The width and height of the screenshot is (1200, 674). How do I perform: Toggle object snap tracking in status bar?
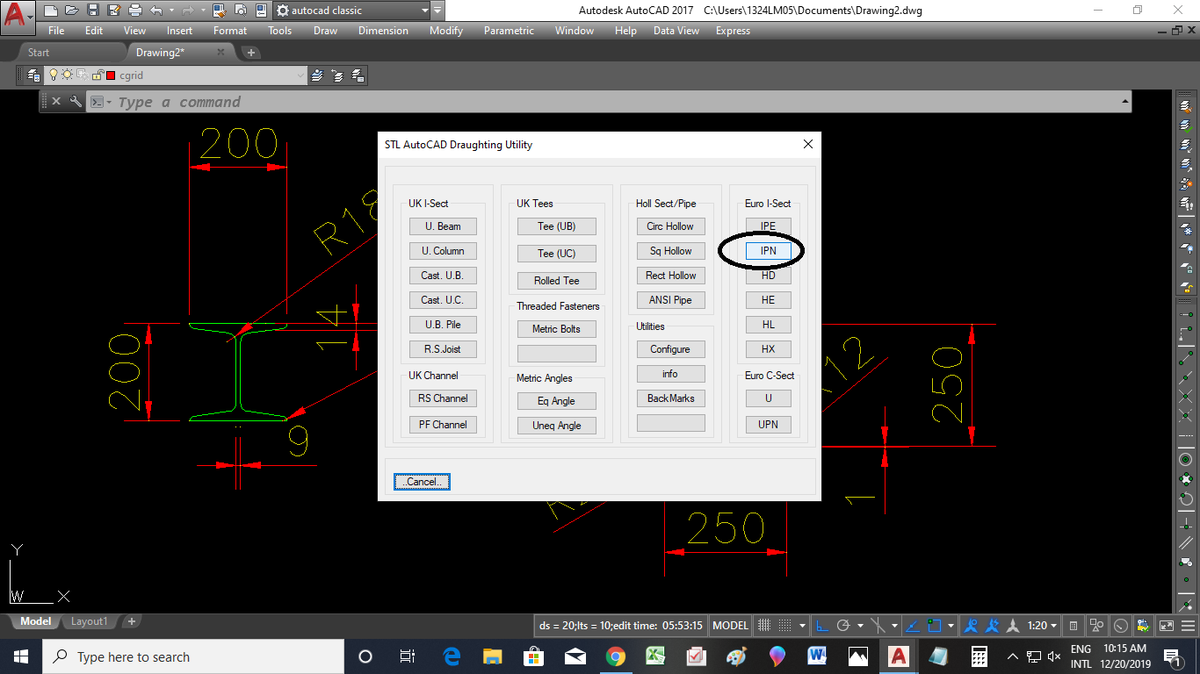pos(912,626)
